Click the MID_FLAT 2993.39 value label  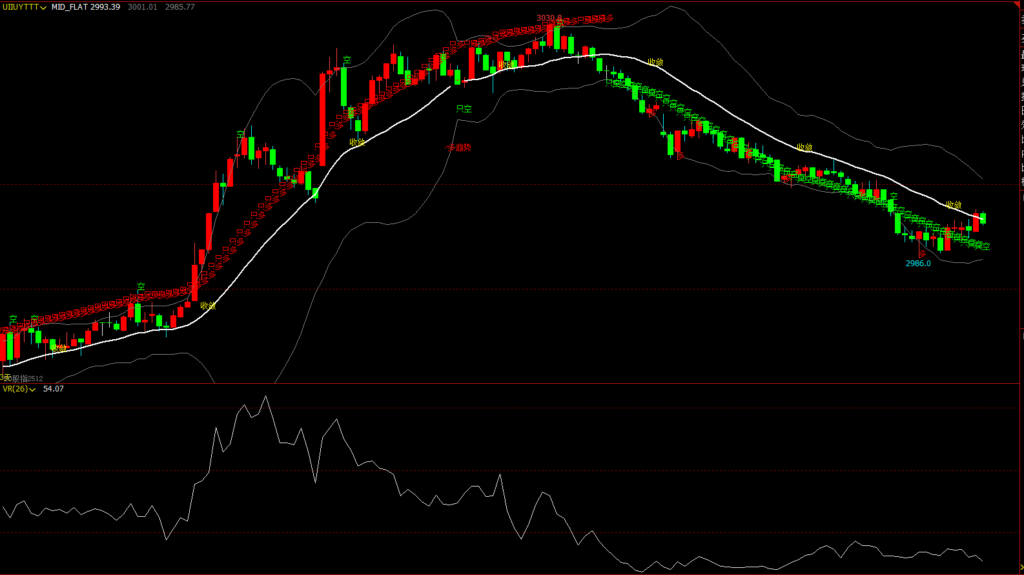[x=86, y=6]
